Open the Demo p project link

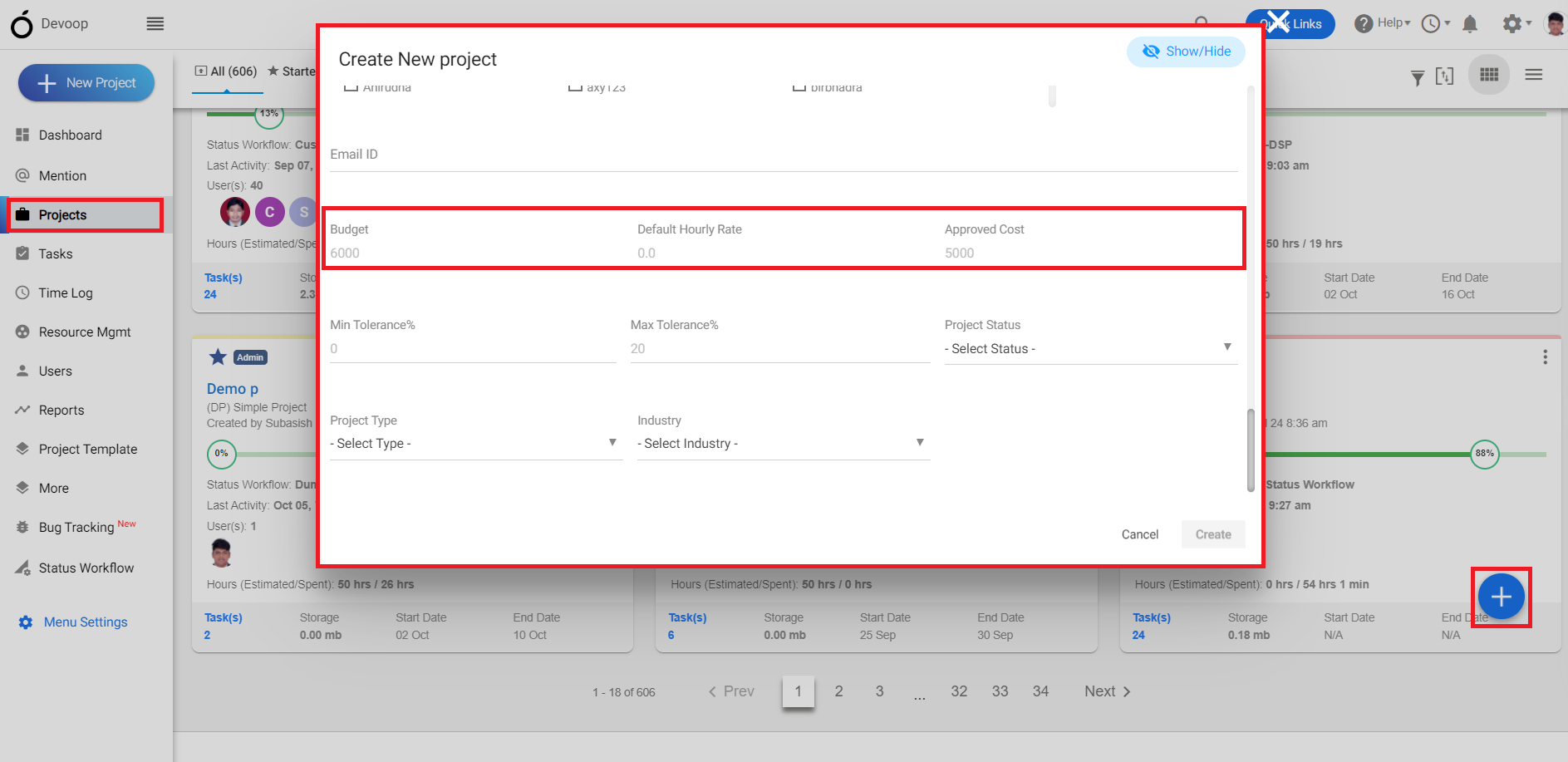[x=233, y=389]
